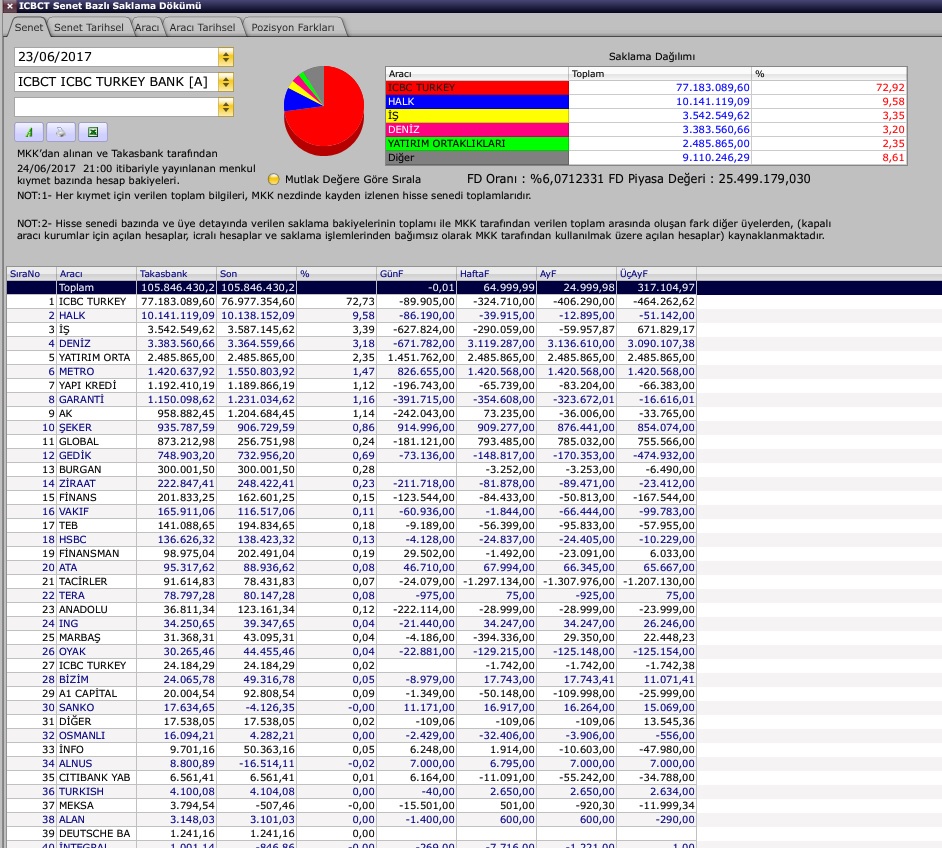Select the HSBC row

tap(351, 539)
